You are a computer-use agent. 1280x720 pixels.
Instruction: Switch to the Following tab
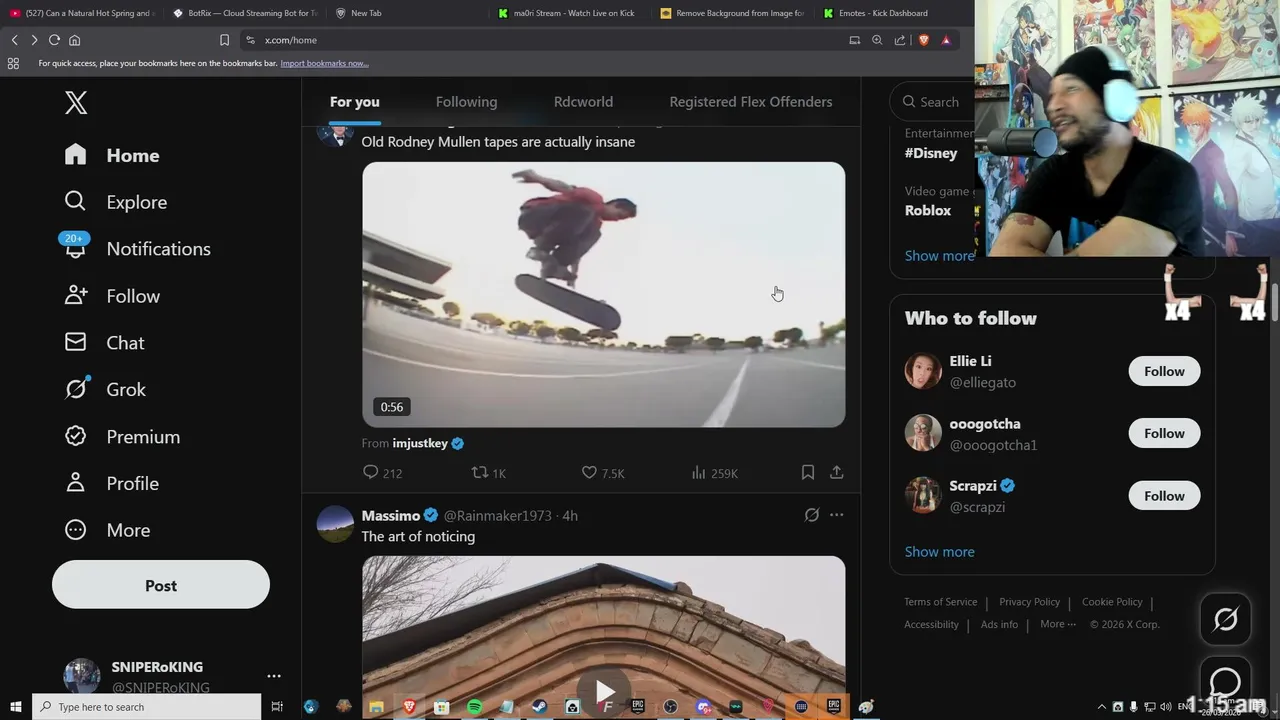(466, 102)
